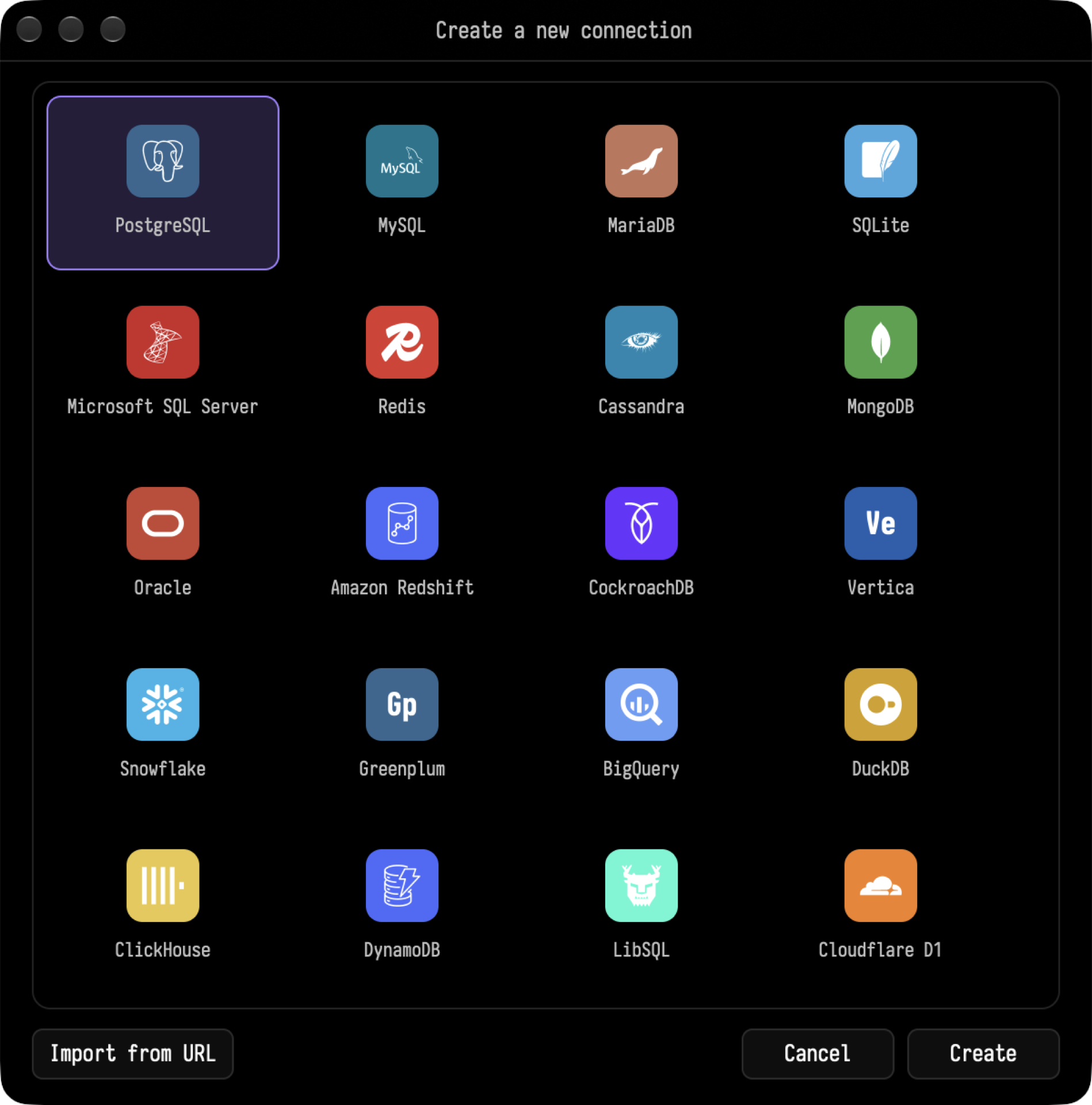Viewport: 1092px width, 1105px height.
Task: Click the "Greenplum" label
Action: pos(402,769)
